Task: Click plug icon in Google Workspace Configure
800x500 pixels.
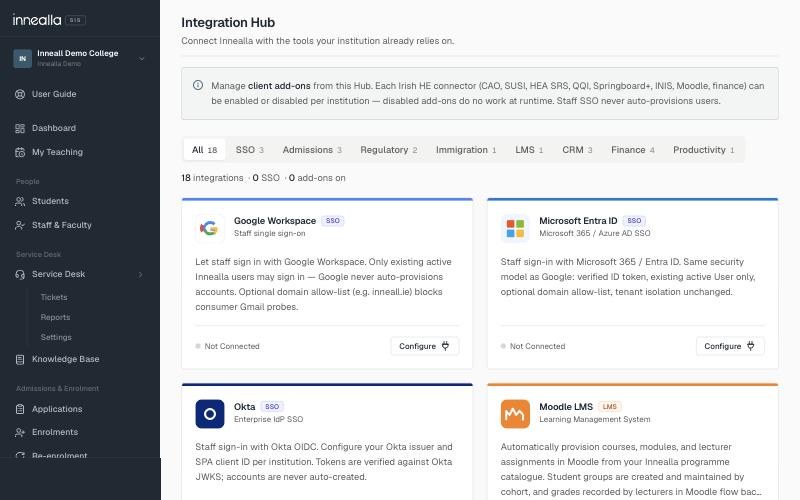Action: (445, 346)
